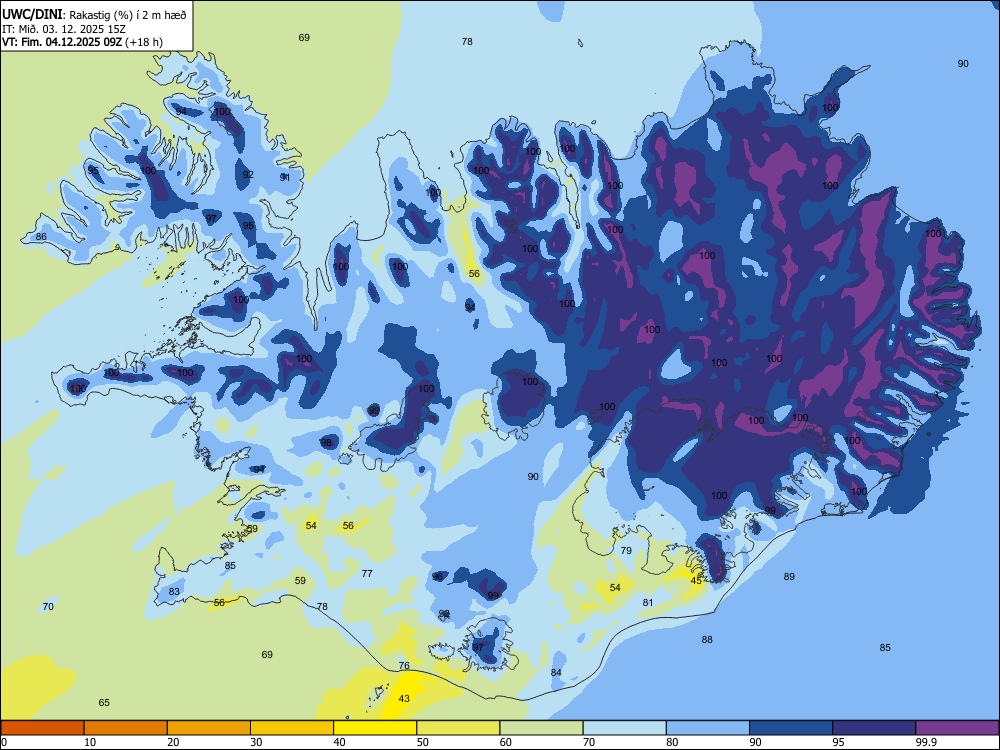1000x750 pixels.
Task: Select the 10–20 orange legend swatch
Action: coord(126,728)
